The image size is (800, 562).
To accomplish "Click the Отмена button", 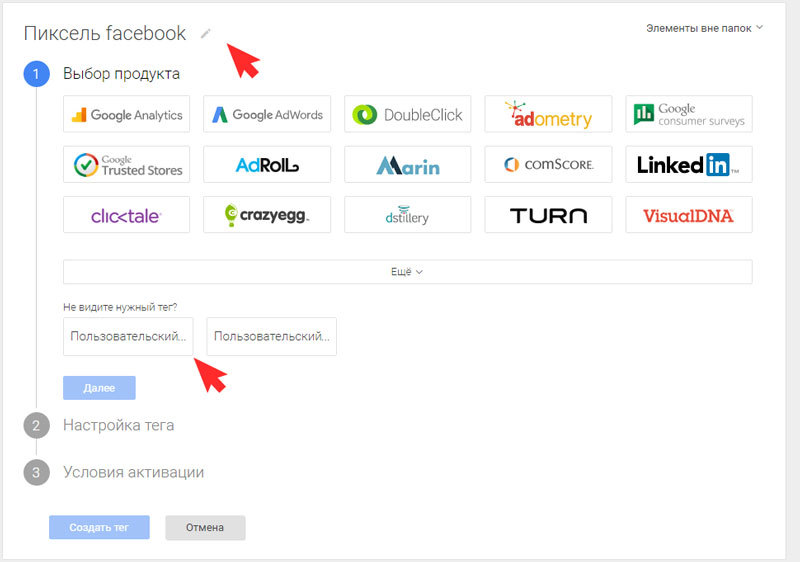I will click(205, 527).
